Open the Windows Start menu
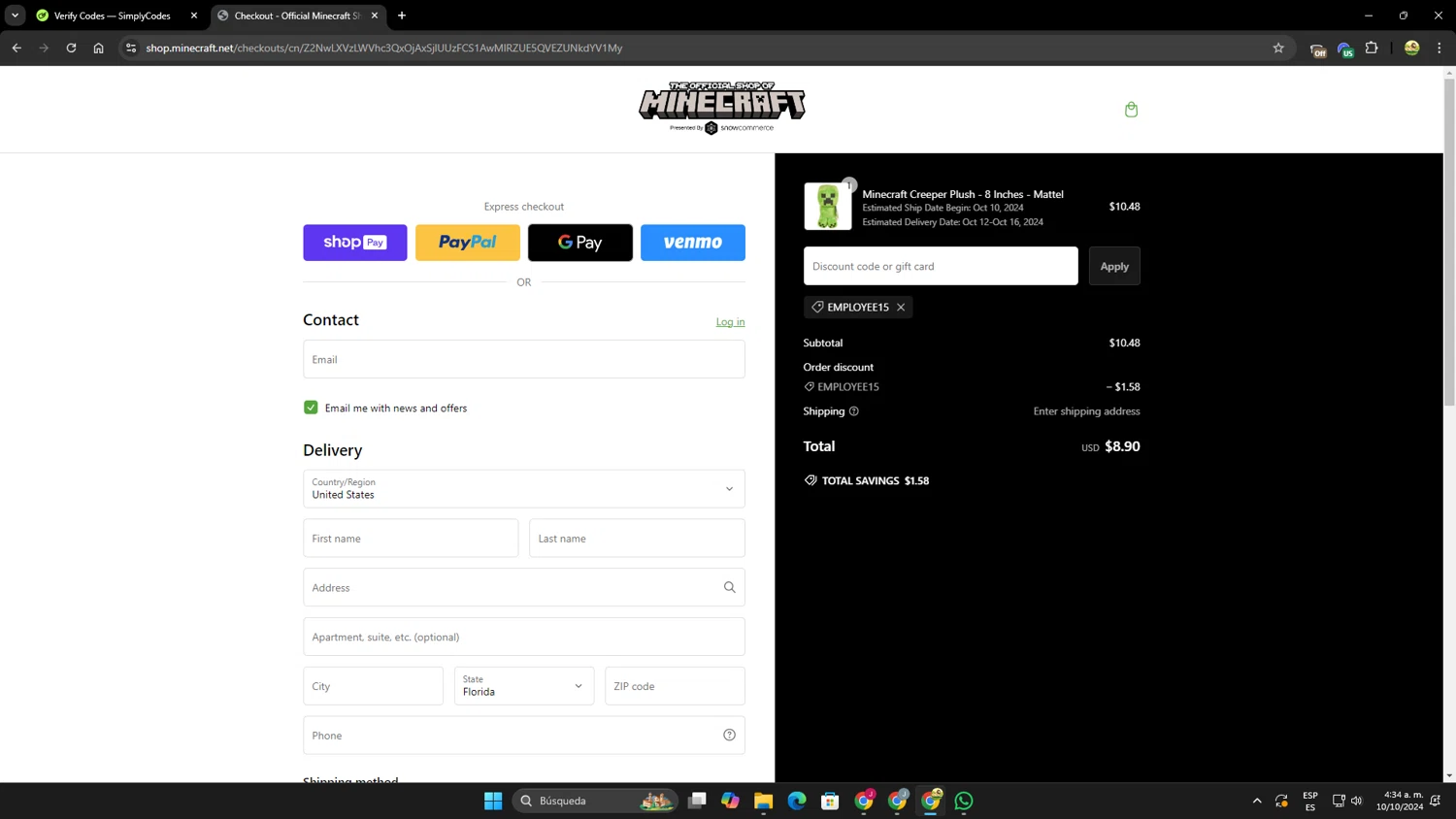The image size is (1456, 819). tap(493, 801)
